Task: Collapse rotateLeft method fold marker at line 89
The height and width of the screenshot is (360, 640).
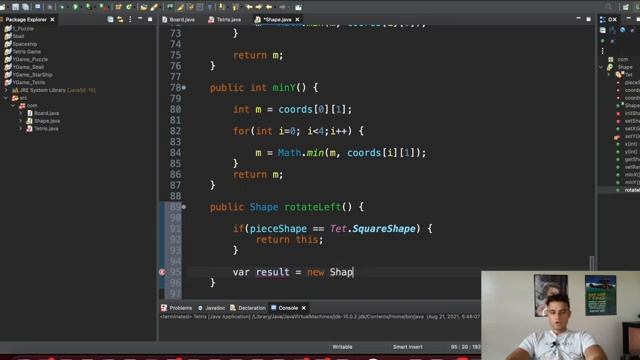Action: [184, 207]
